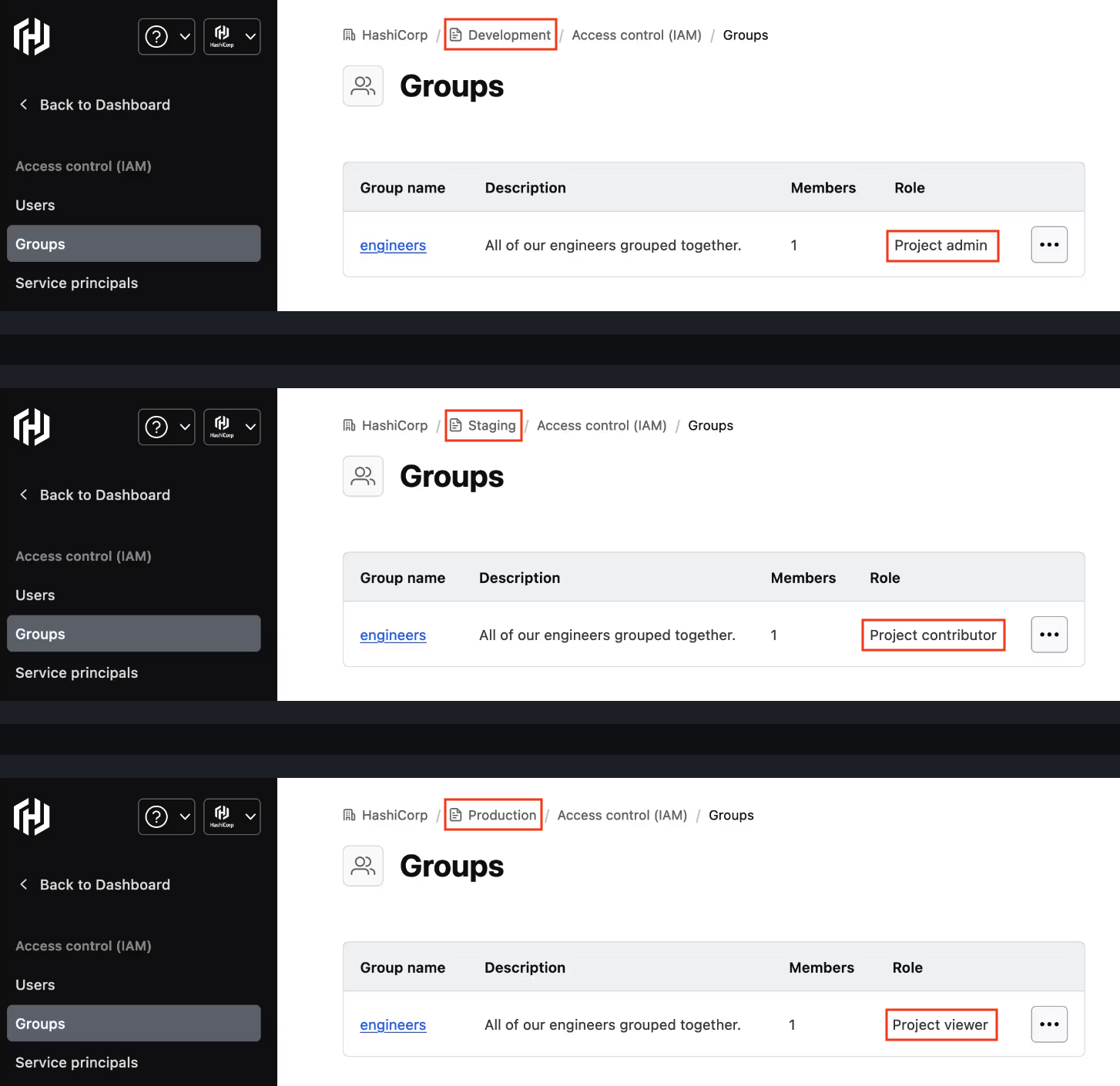Open the help dropdown in the Development panel

(166, 37)
